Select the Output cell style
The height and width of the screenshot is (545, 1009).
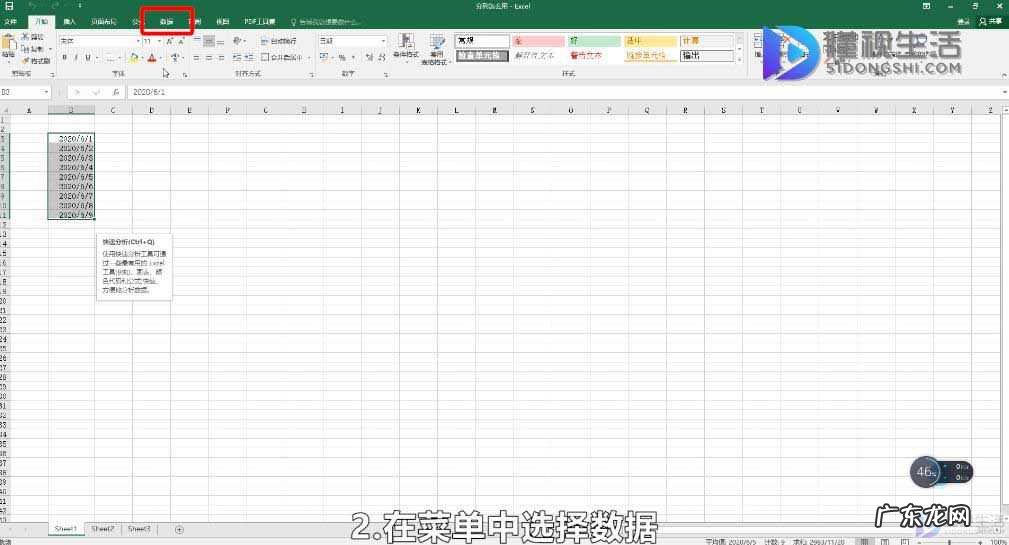[x=707, y=56]
